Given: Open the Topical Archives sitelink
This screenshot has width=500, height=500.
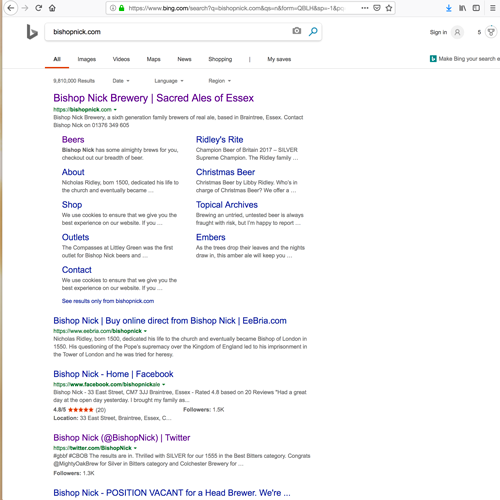Looking at the screenshot, I should pos(227,205).
